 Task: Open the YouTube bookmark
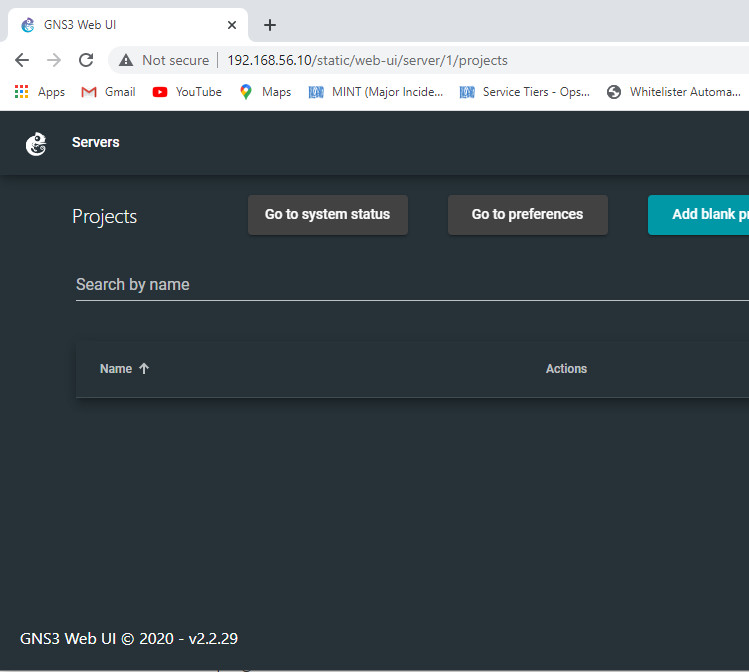pyautogui.click(x=187, y=92)
